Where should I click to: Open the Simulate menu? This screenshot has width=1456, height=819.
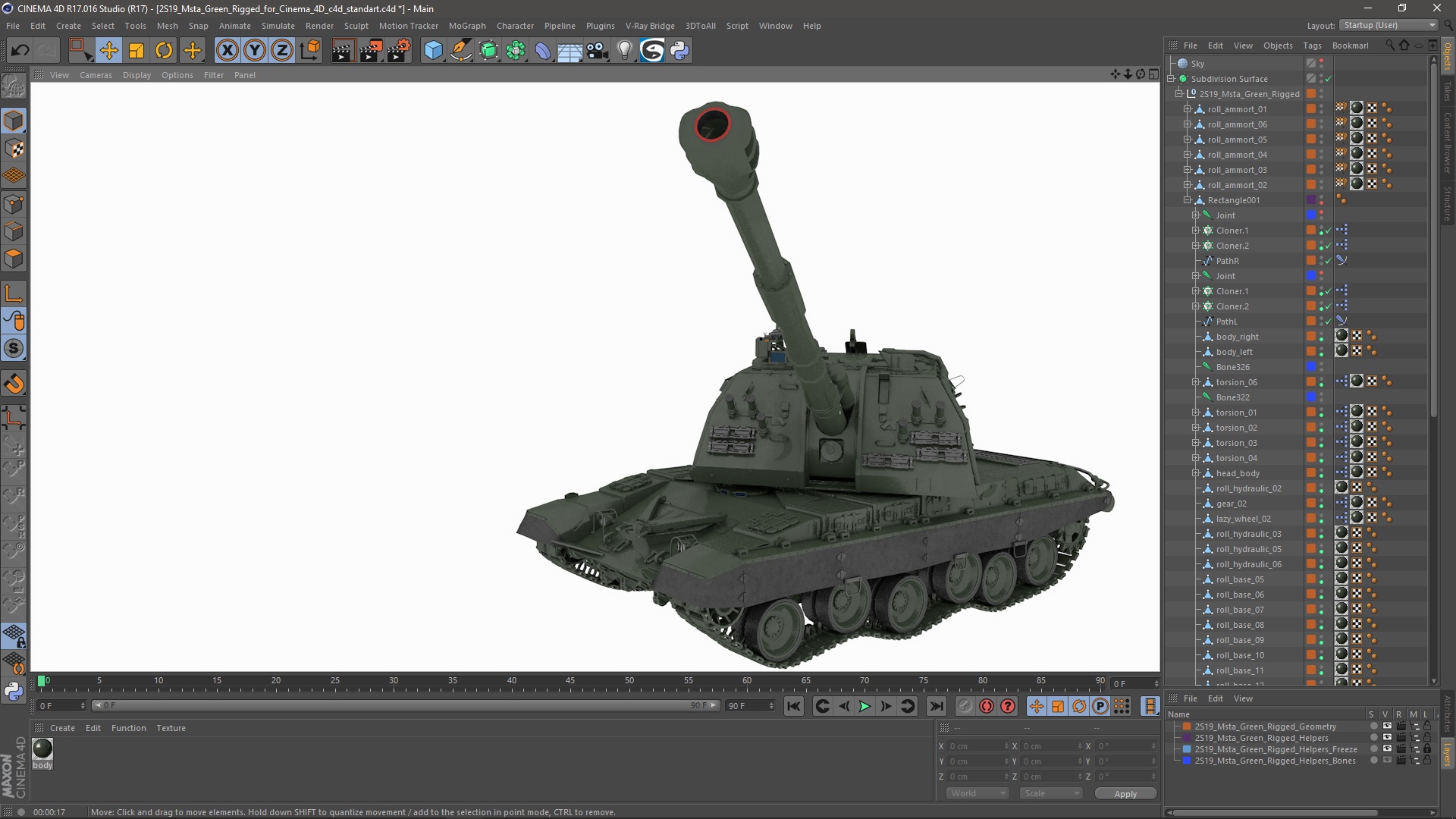pos(275,25)
